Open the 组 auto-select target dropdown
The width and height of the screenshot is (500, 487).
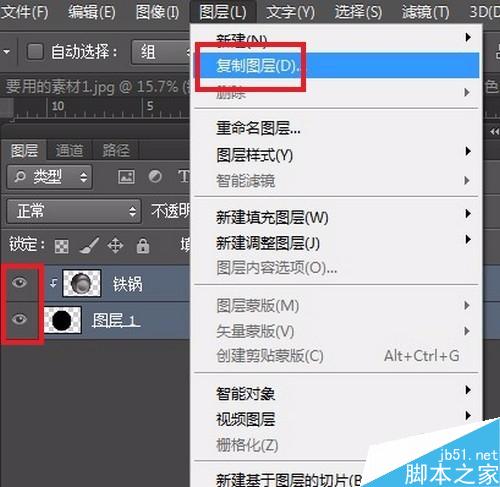coord(161,52)
